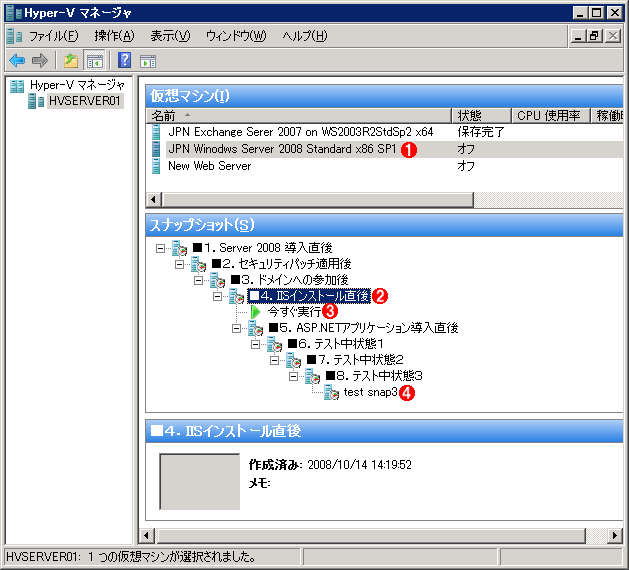Click snapshot icon of 2. セキュリティパッチ適用後
Viewport: 629px width, 570px height.
coord(198,264)
